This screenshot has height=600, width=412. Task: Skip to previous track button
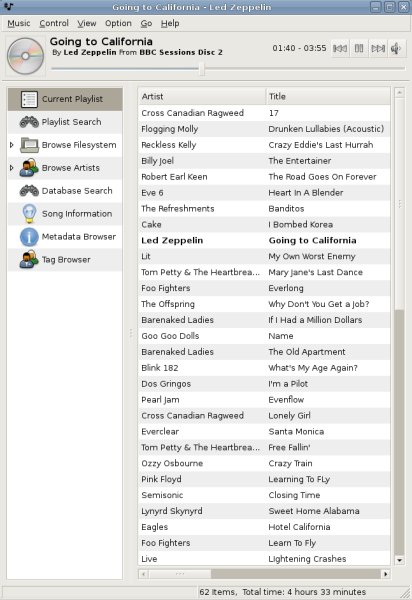340,49
